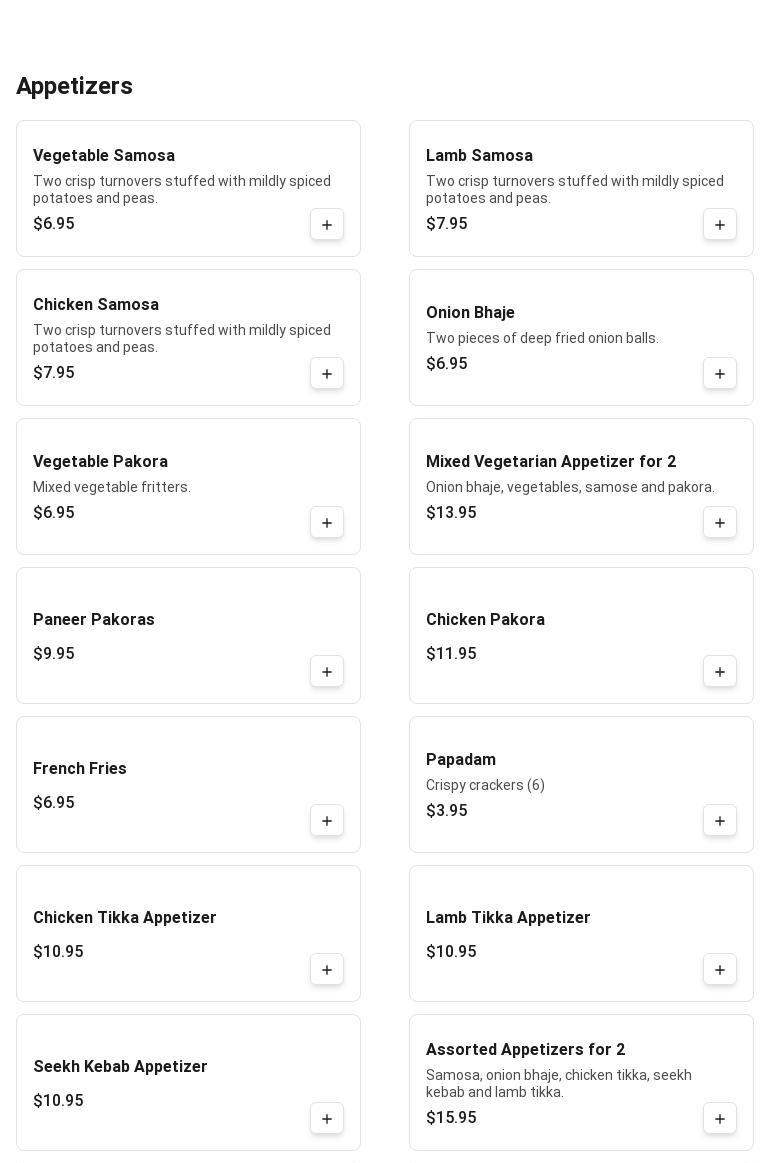Screen dimensions: 770x1163
Task: Add Assorted Appetizers for 2
Action: pyautogui.click(x=720, y=1119)
